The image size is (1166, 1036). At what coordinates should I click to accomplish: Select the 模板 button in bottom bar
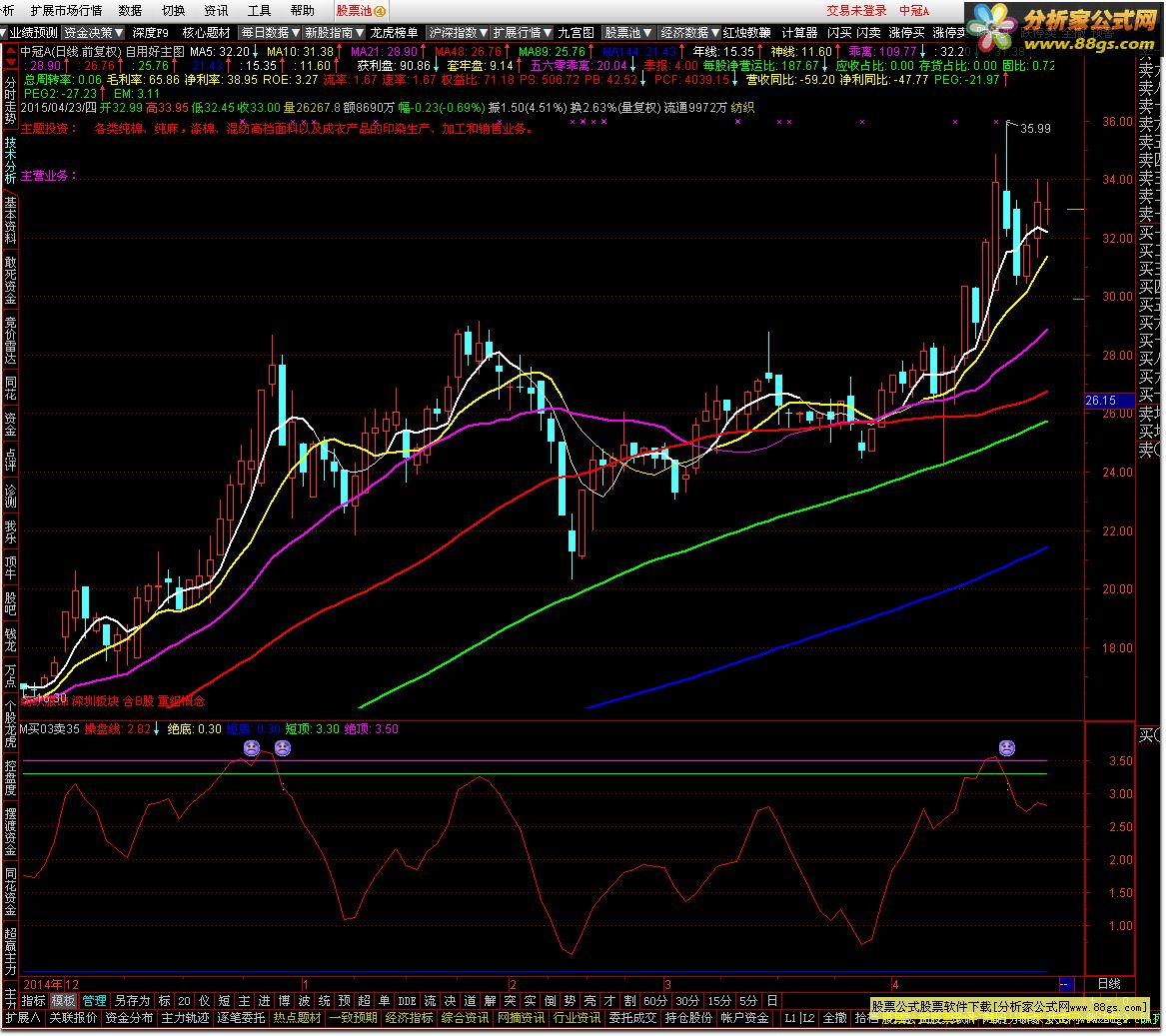(x=63, y=1001)
